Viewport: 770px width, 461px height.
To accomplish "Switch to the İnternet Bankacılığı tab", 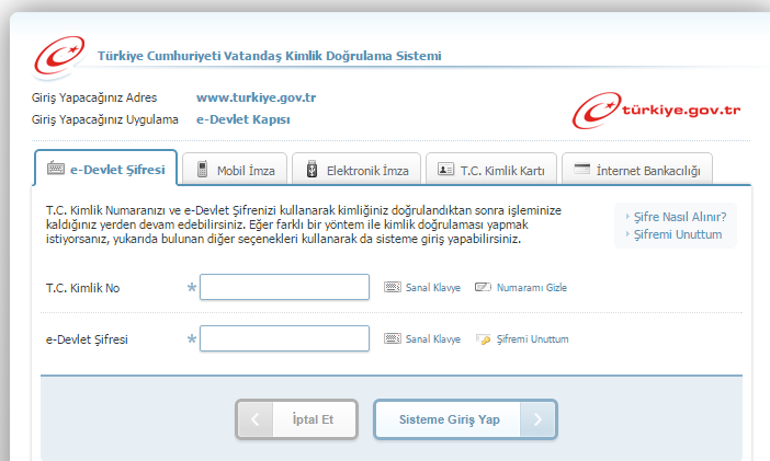I will pos(638,171).
